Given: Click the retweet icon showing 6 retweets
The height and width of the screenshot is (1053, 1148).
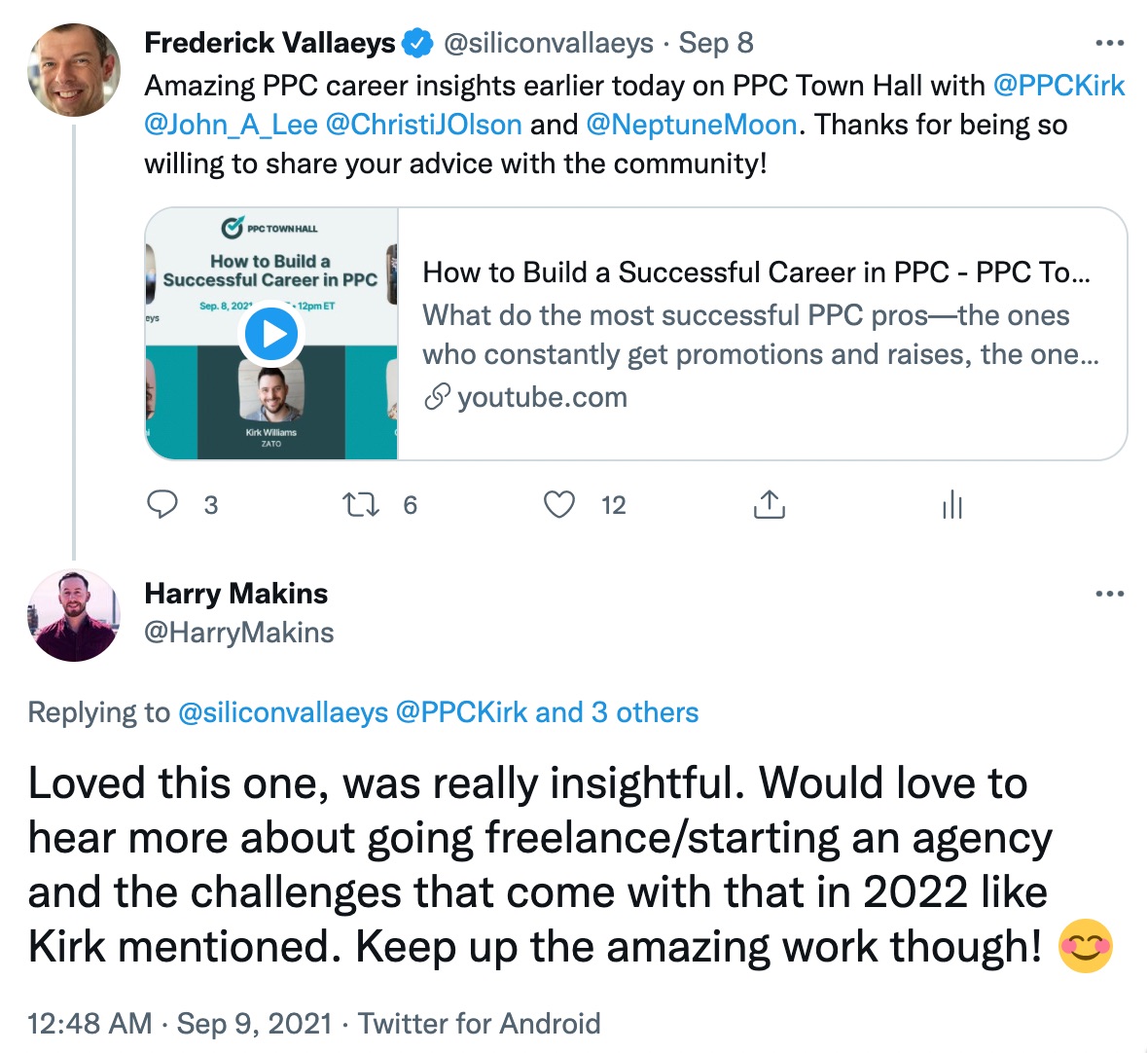Looking at the screenshot, I should tap(361, 504).
